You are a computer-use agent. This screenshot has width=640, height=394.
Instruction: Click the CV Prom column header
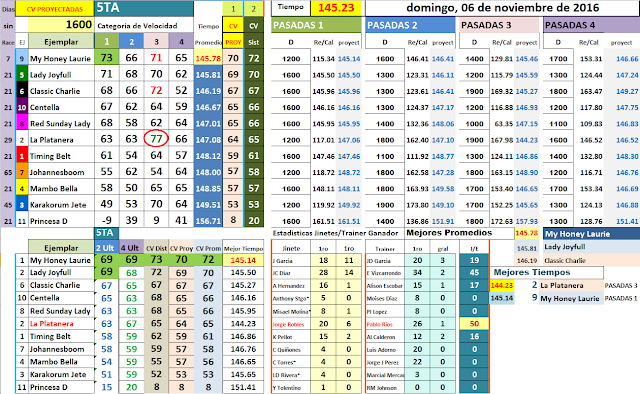coord(208,248)
